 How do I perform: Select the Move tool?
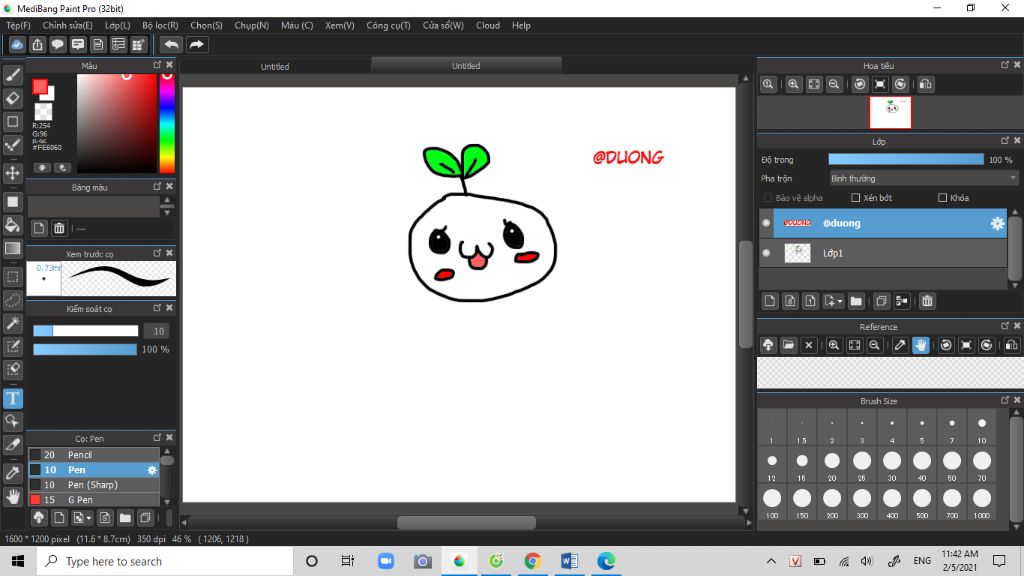click(12, 173)
